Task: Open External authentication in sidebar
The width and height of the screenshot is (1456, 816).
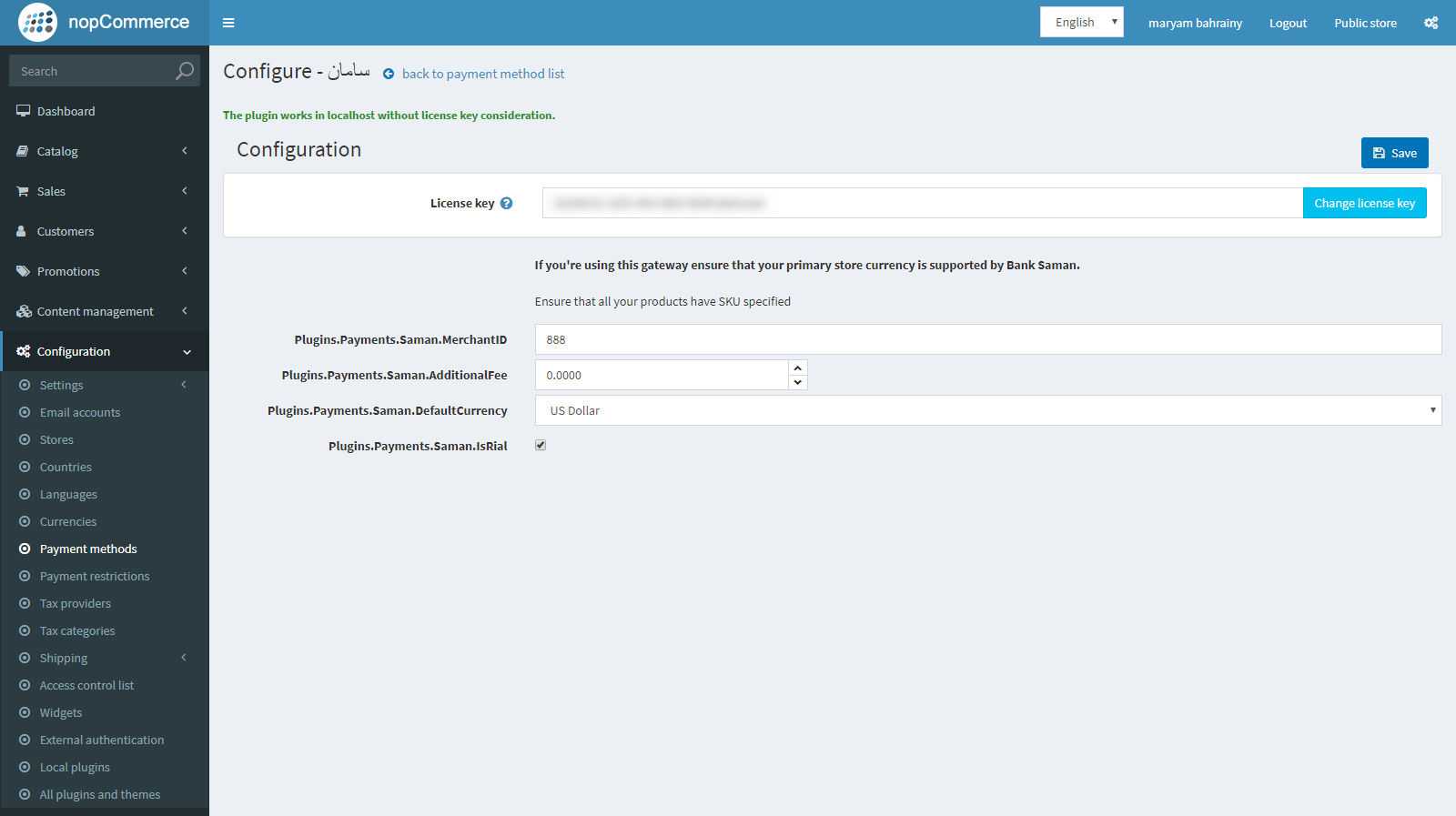Action: click(x=102, y=740)
